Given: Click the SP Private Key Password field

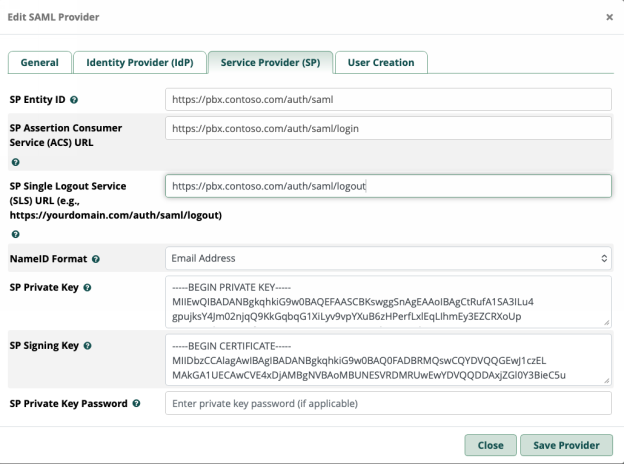Looking at the screenshot, I should [388, 403].
